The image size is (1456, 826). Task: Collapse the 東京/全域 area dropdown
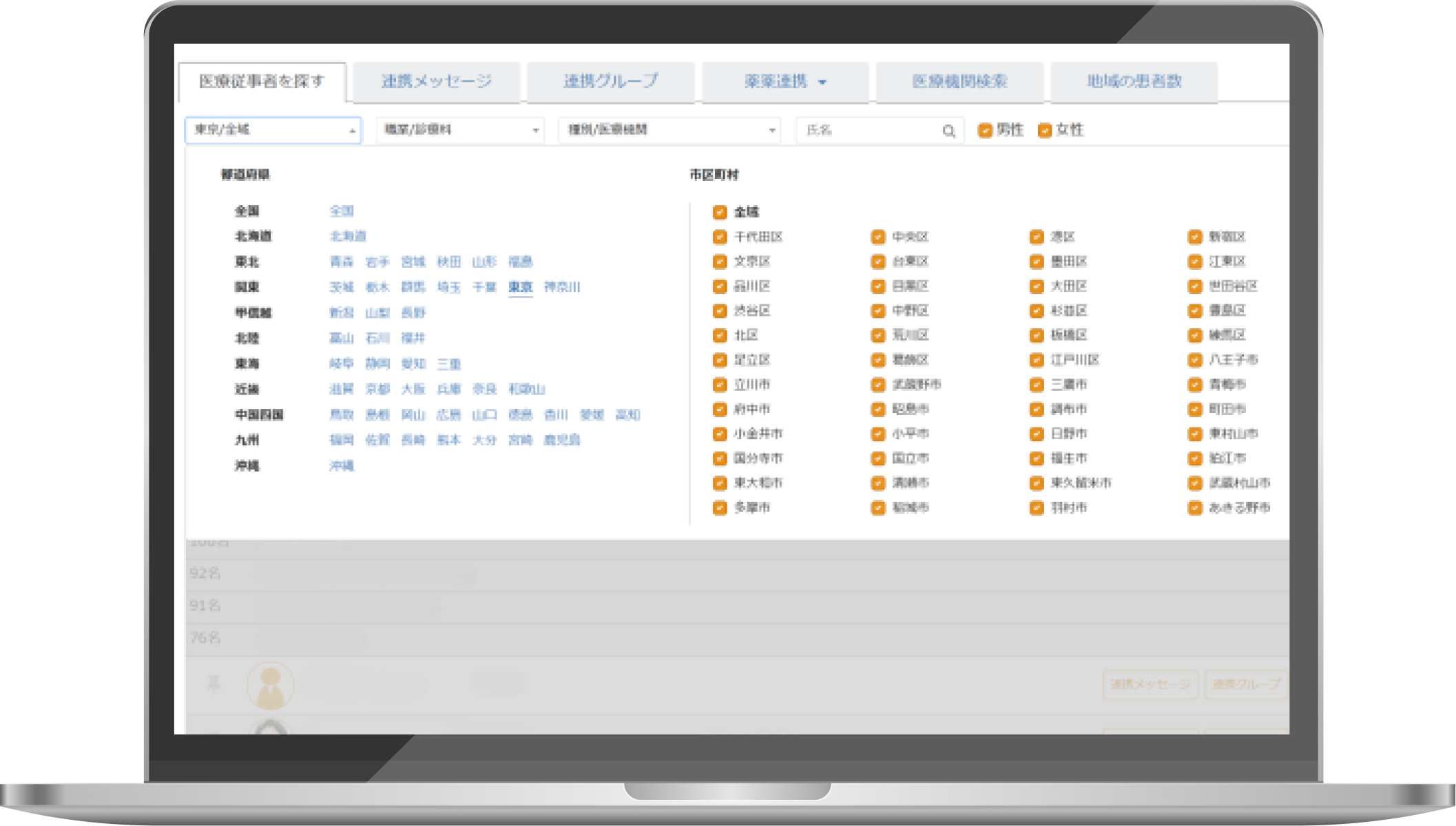click(x=273, y=130)
